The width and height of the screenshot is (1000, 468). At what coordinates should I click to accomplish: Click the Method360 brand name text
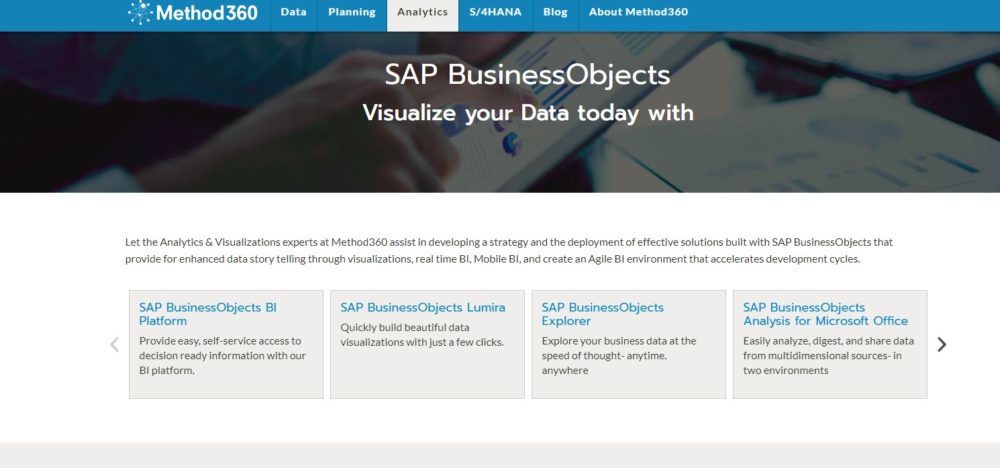pyautogui.click(x=207, y=12)
